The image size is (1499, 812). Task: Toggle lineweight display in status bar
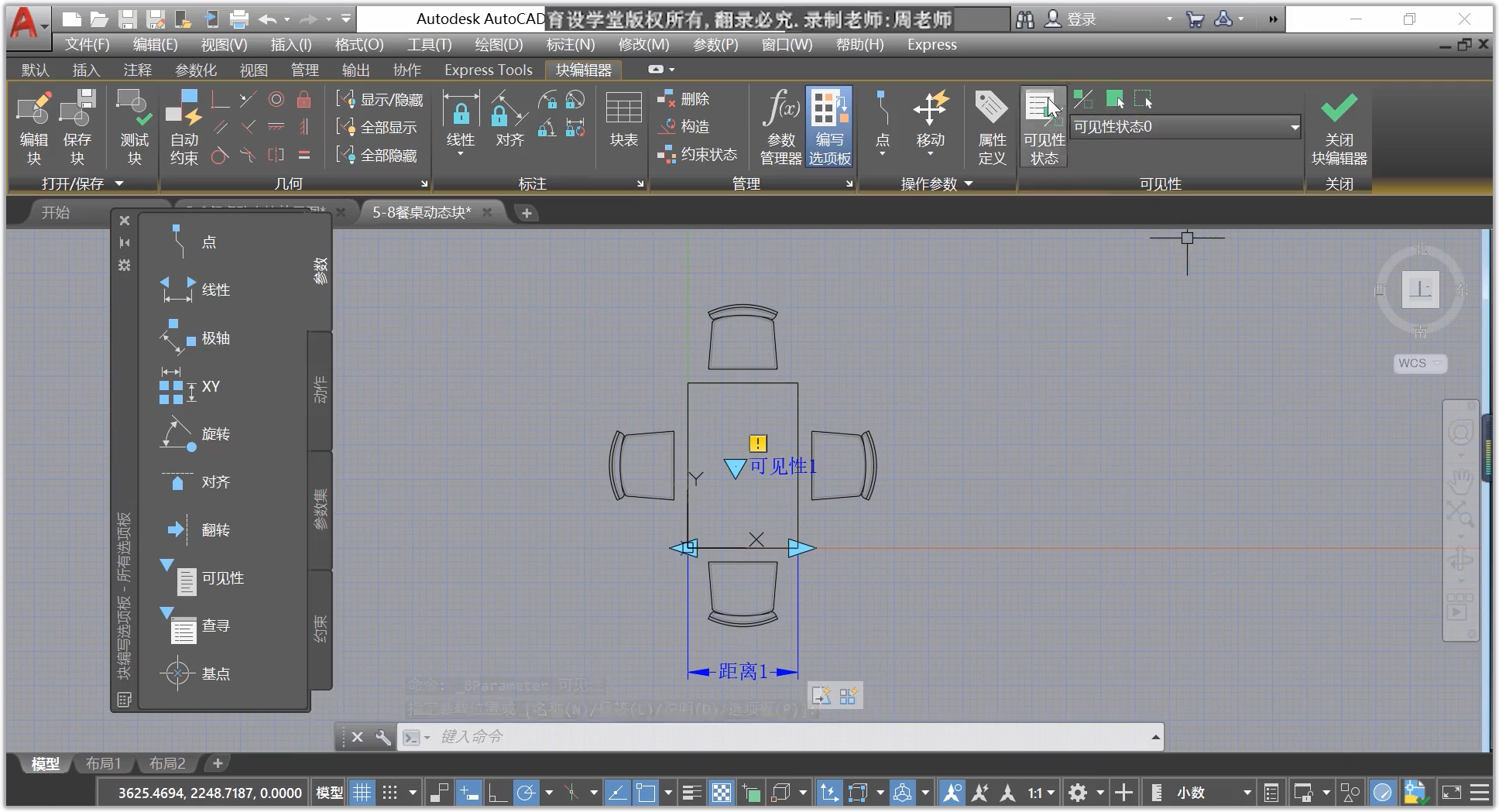(x=691, y=793)
